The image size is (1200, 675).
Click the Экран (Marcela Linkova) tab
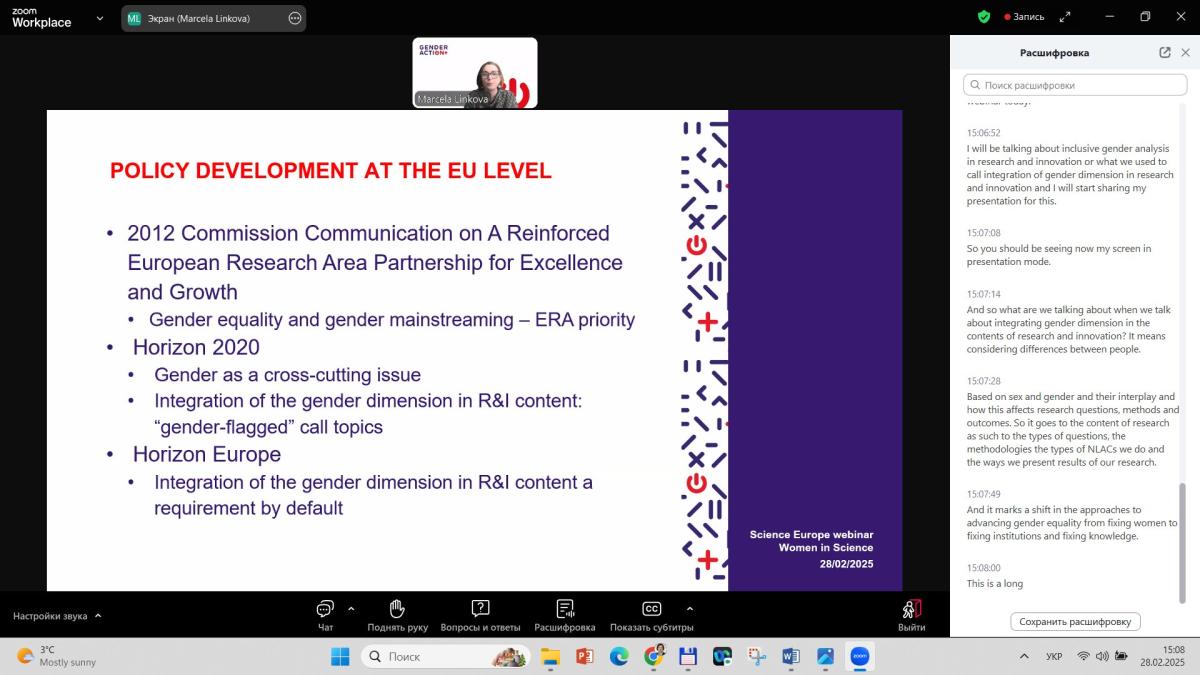tap(198, 18)
